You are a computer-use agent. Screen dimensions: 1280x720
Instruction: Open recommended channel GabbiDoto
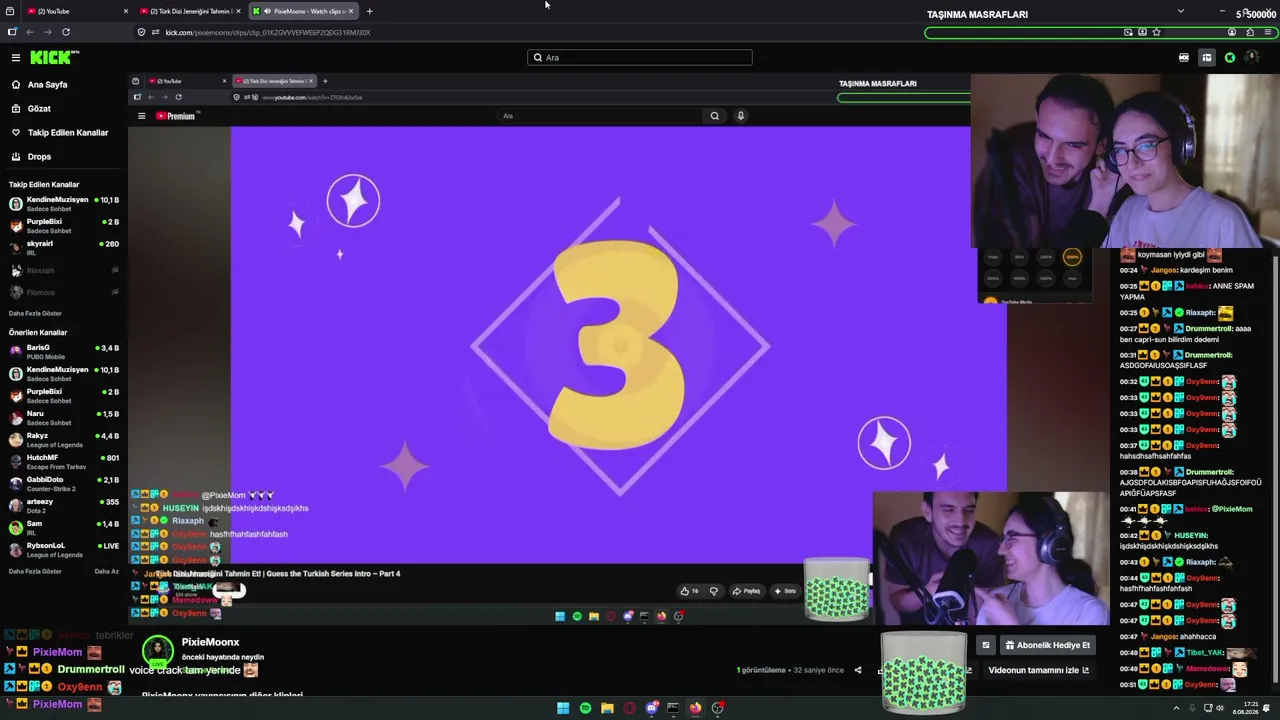tap(64, 483)
